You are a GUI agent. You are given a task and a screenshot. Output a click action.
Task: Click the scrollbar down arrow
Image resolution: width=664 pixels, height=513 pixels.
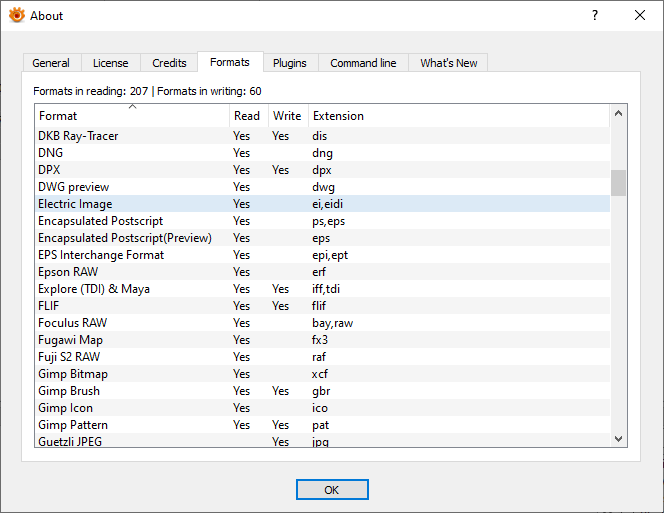coord(618,439)
